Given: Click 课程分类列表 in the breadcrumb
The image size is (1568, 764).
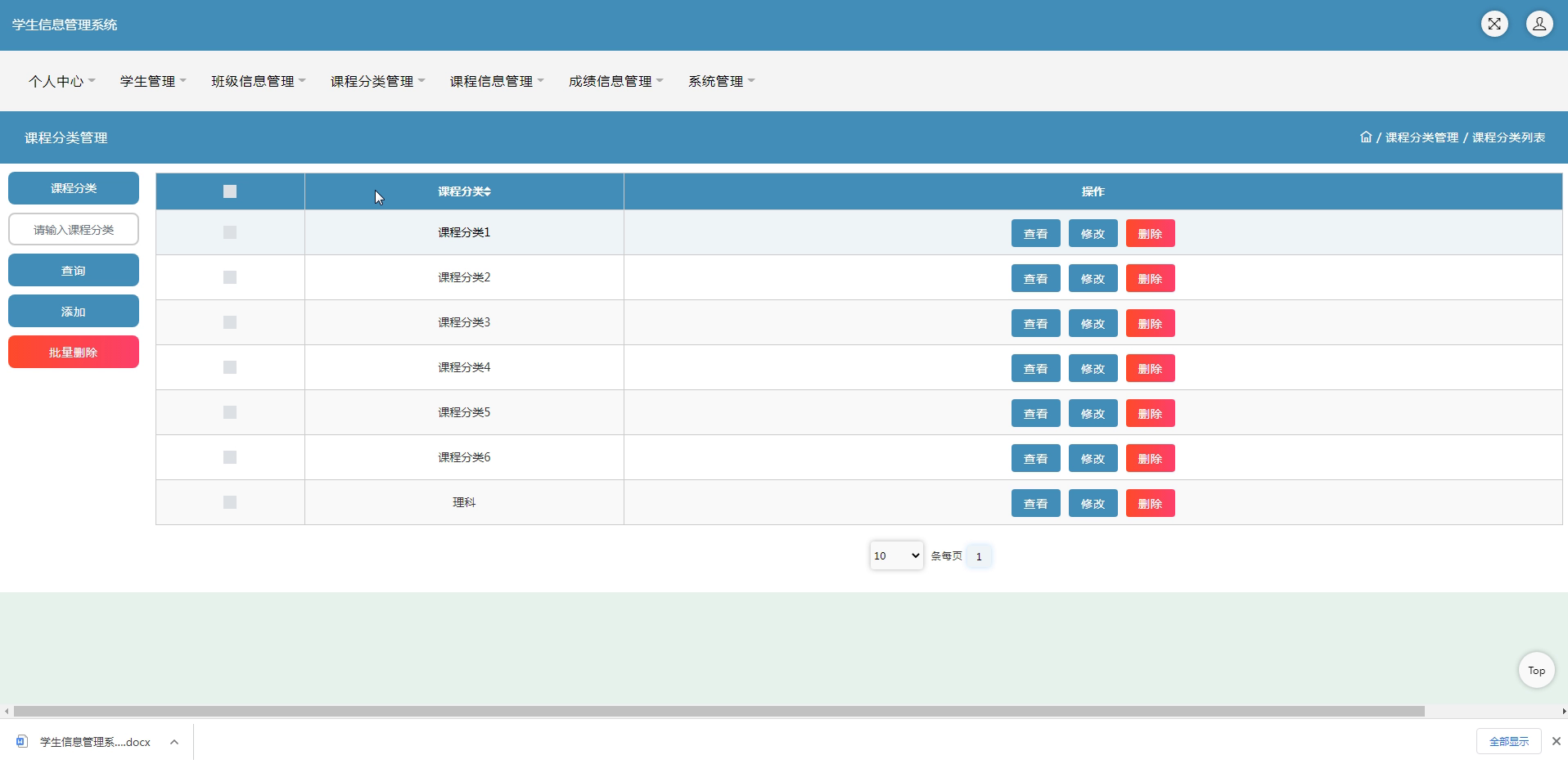Looking at the screenshot, I should [1508, 137].
